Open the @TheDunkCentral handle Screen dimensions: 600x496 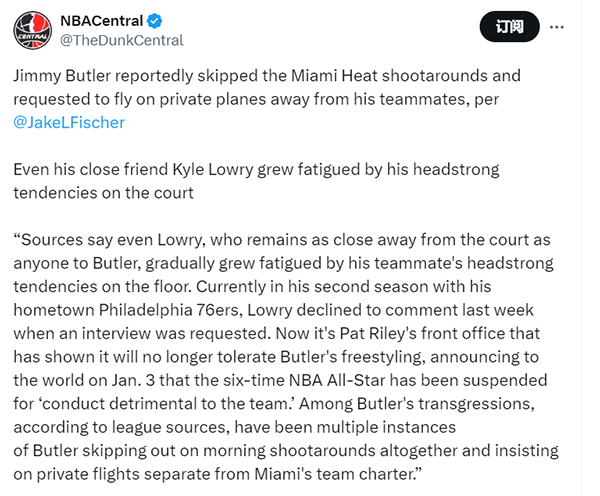122,40
